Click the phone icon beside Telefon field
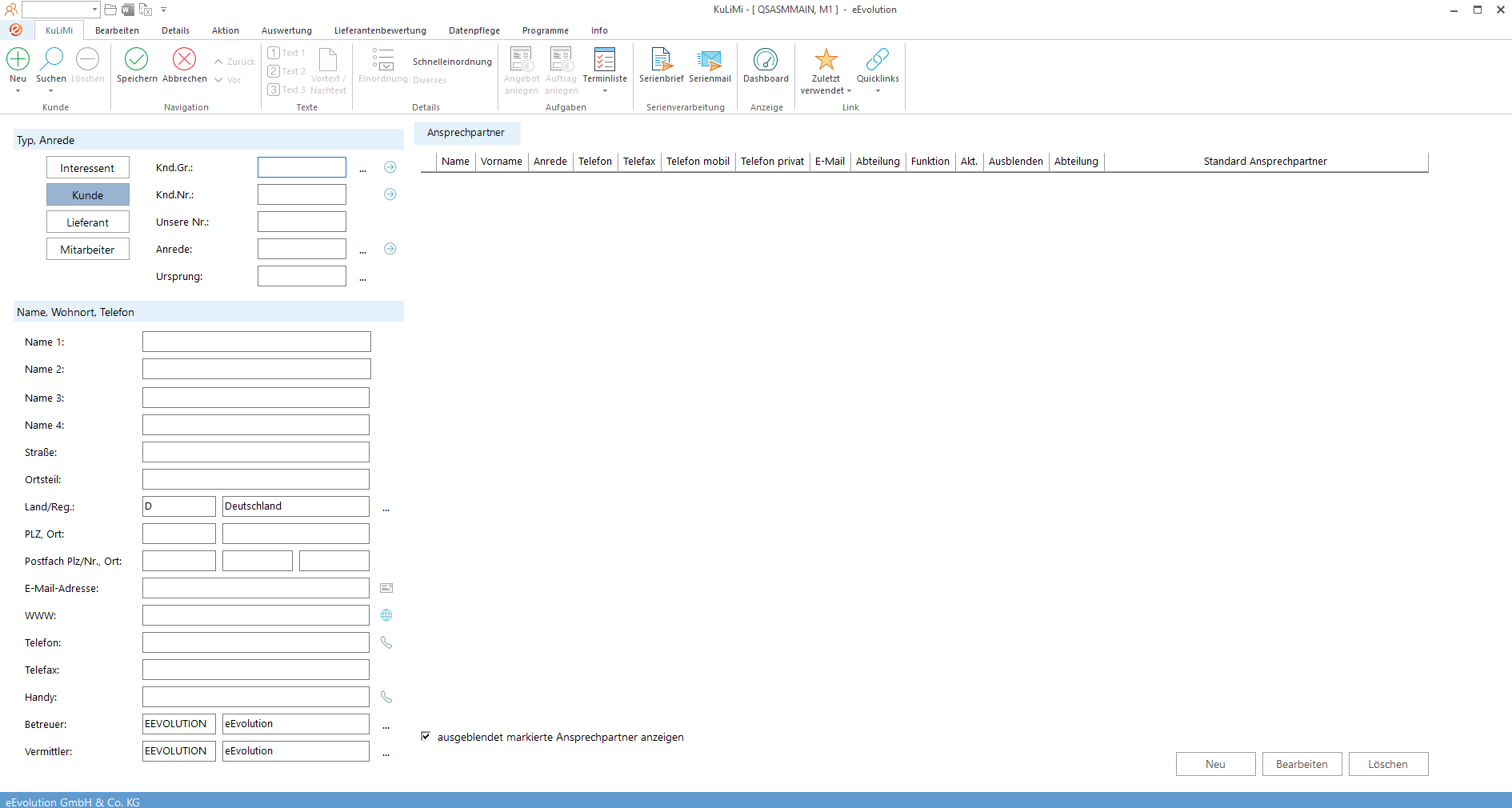The height and width of the screenshot is (808, 1512). click(386, 642)
